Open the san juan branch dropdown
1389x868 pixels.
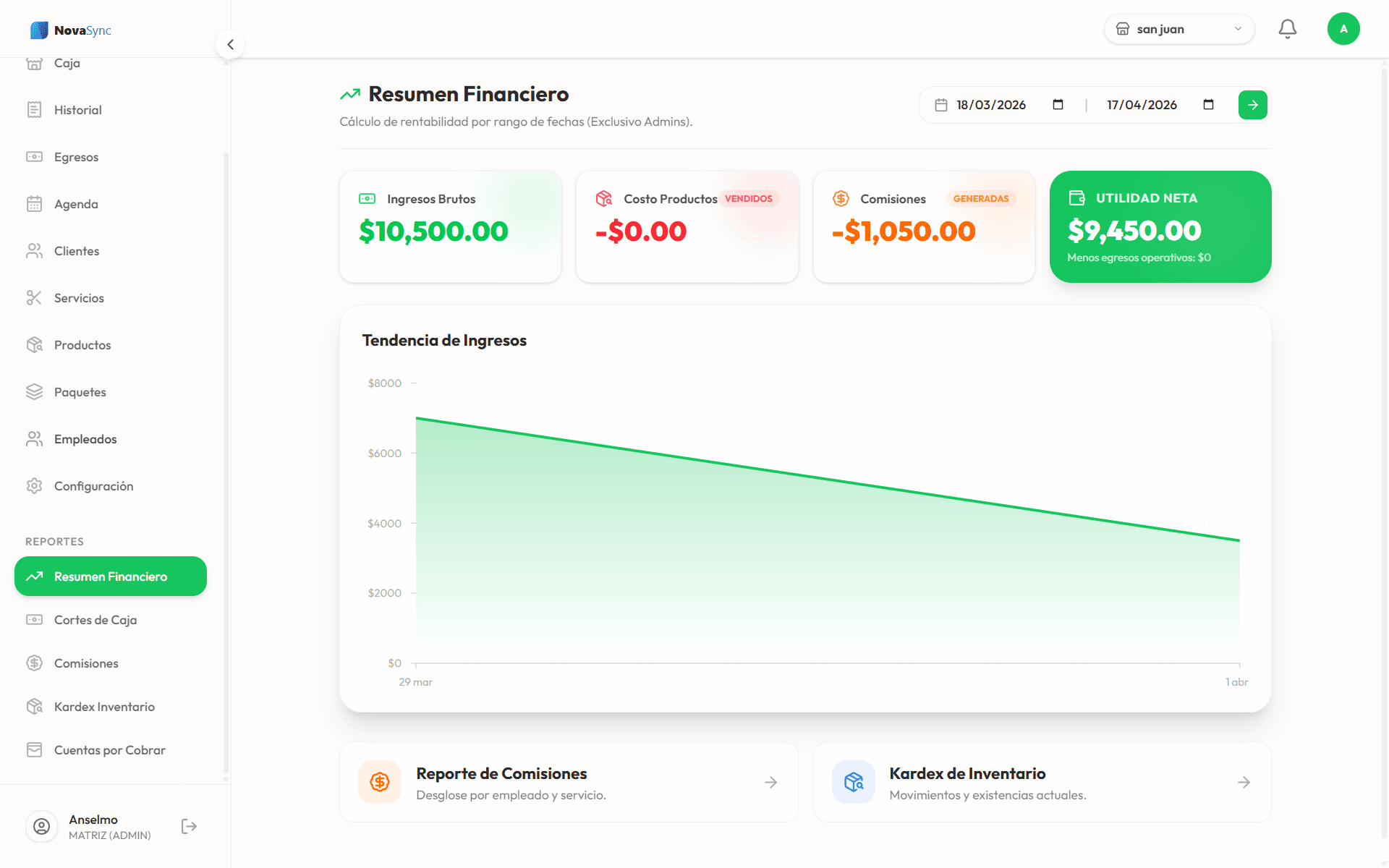(1179, 29)
